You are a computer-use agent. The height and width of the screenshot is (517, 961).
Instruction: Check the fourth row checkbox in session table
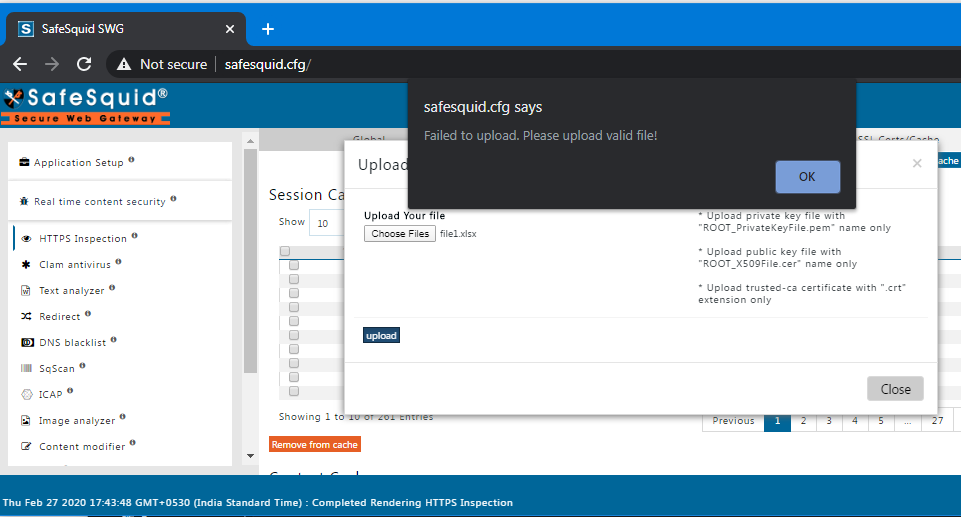(x=294, y=307)
